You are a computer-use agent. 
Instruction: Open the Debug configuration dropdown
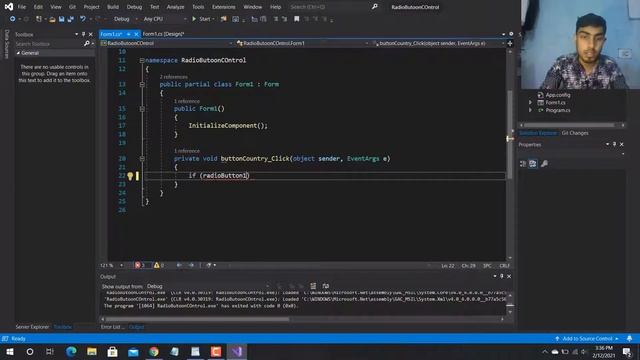point(125,19)
